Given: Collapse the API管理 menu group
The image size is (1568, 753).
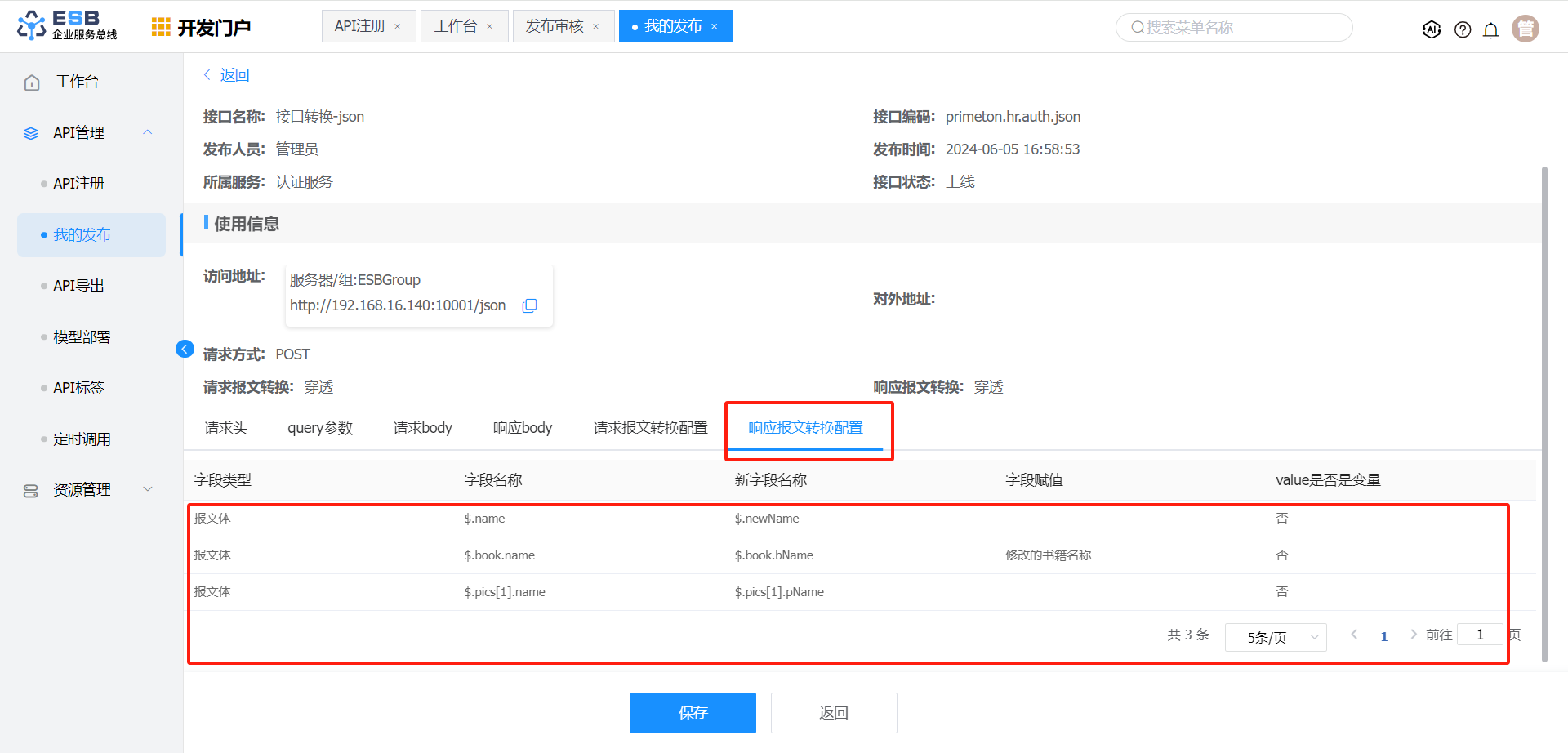Looking at the screenshot, I should 148,132.
